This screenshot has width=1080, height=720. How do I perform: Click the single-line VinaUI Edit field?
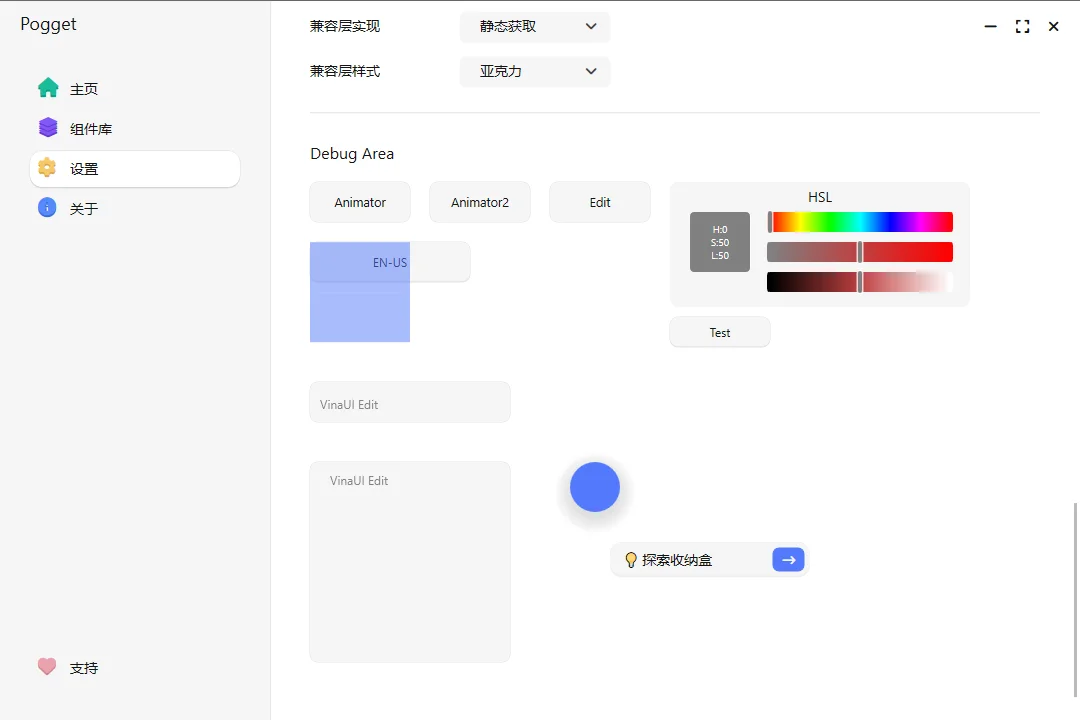pos(410,402)
